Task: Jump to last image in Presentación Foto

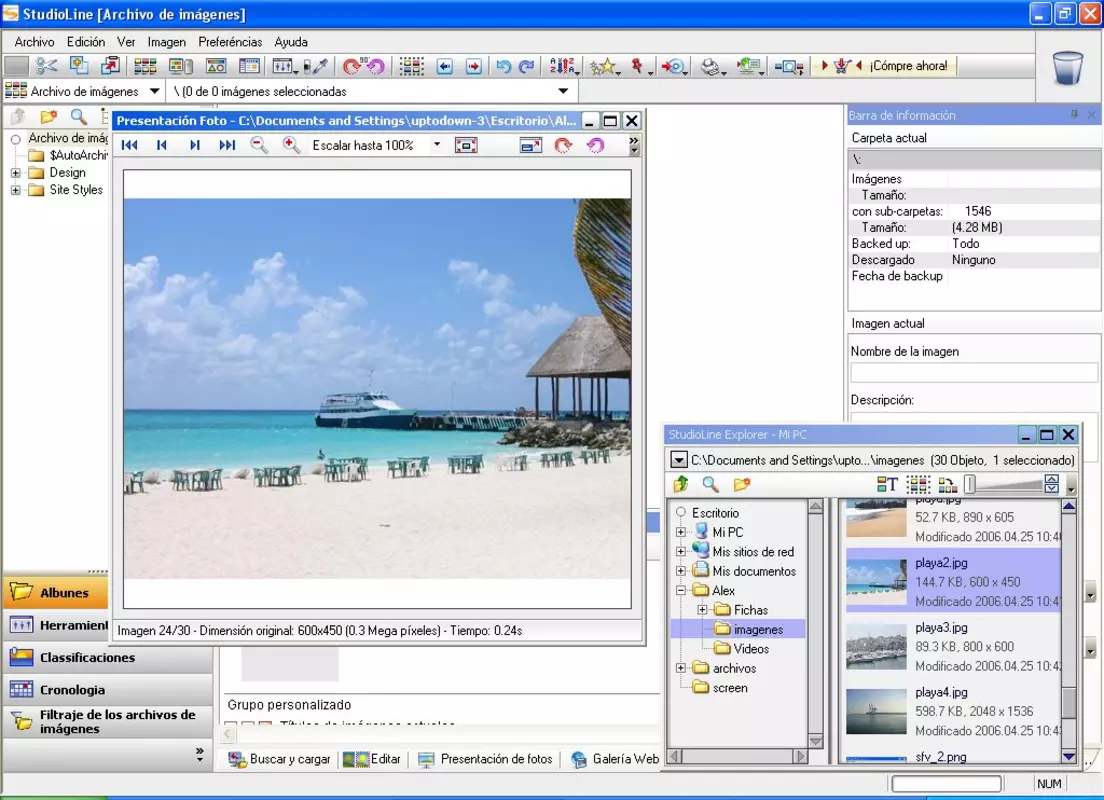Action: point(227,145)
